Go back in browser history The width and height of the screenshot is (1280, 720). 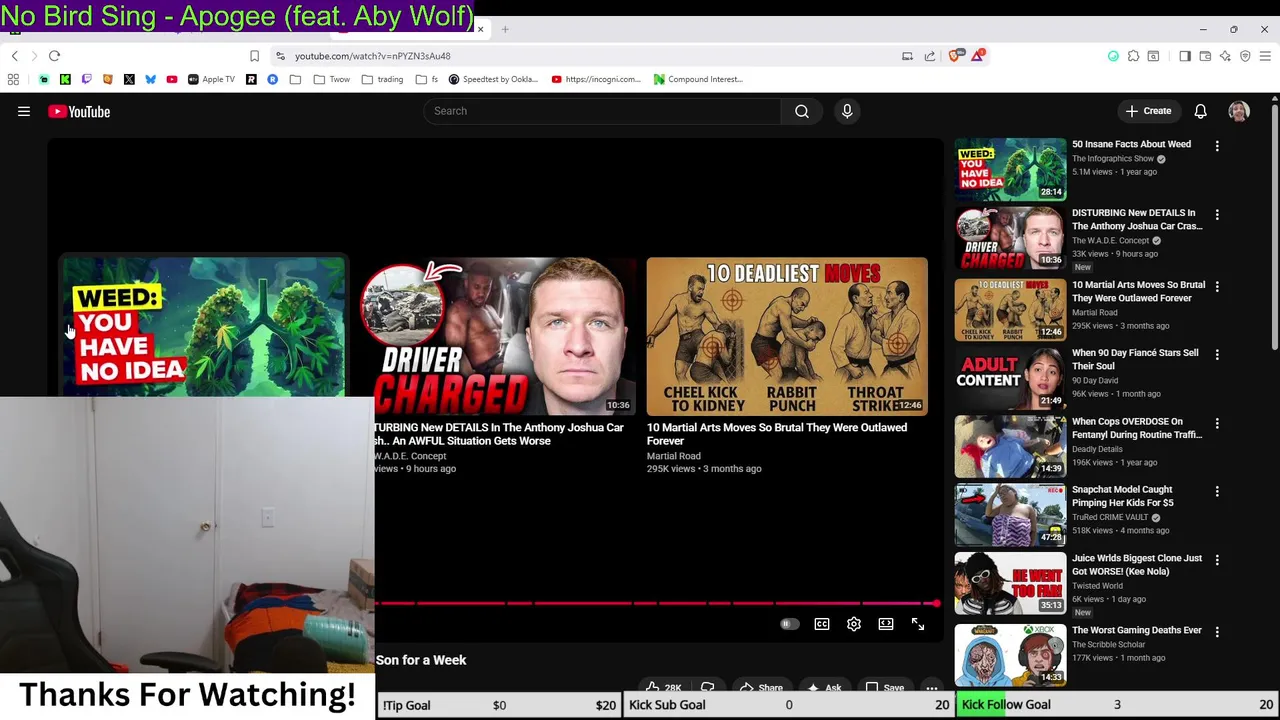pyautogui.click(x=14, y=56)
